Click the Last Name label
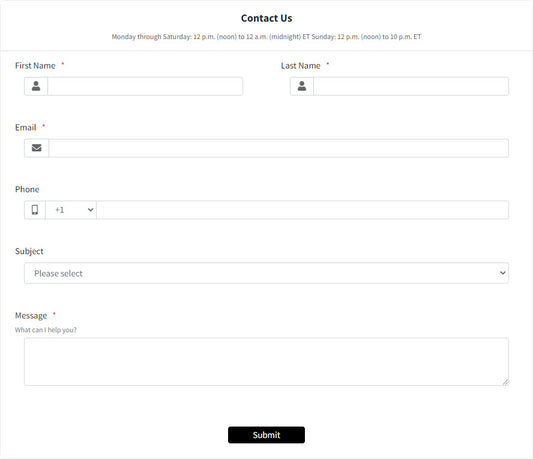 click(300, 66)
